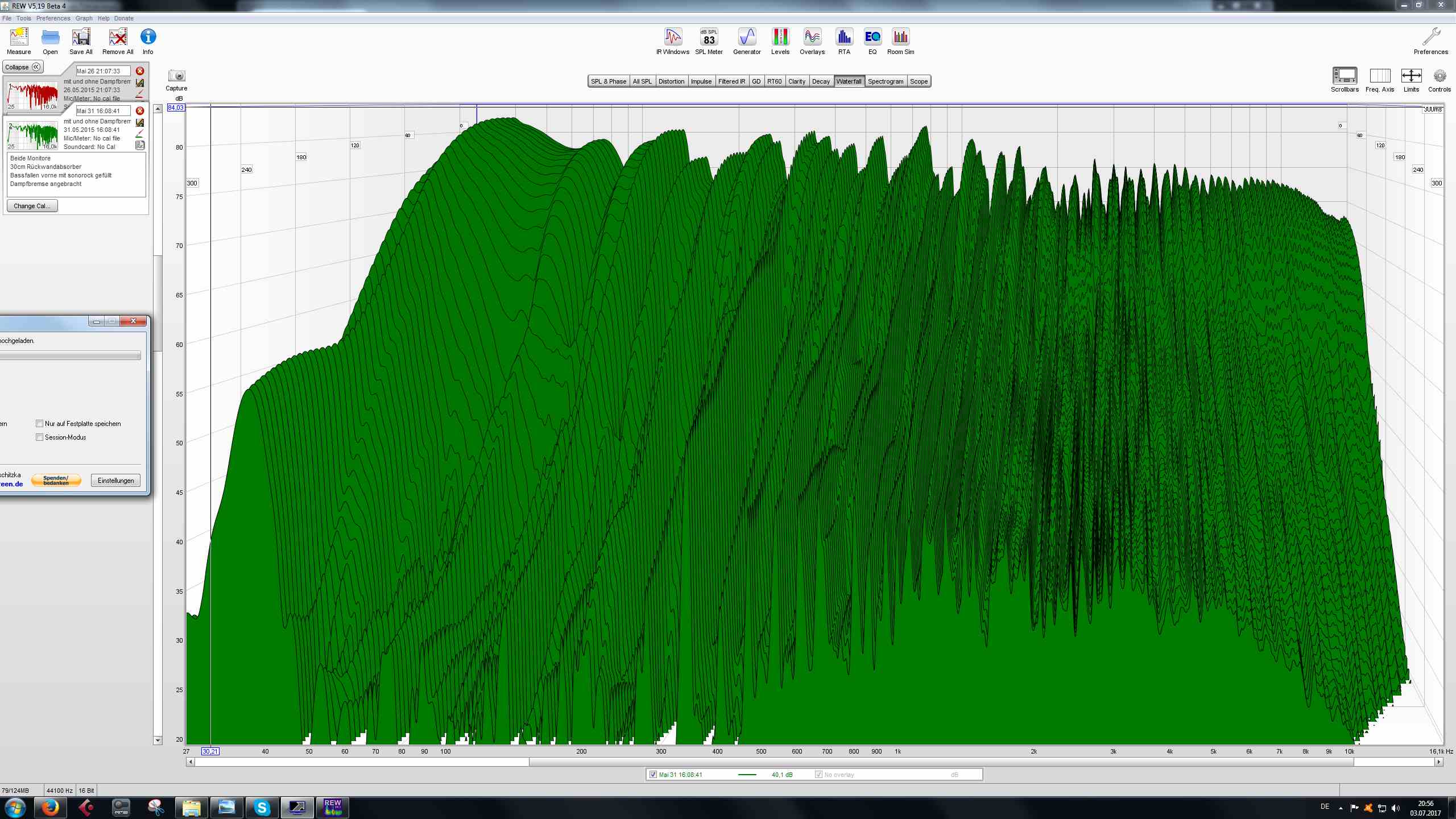Click the Mai 26 21:07:33 name field

[103, 71]
